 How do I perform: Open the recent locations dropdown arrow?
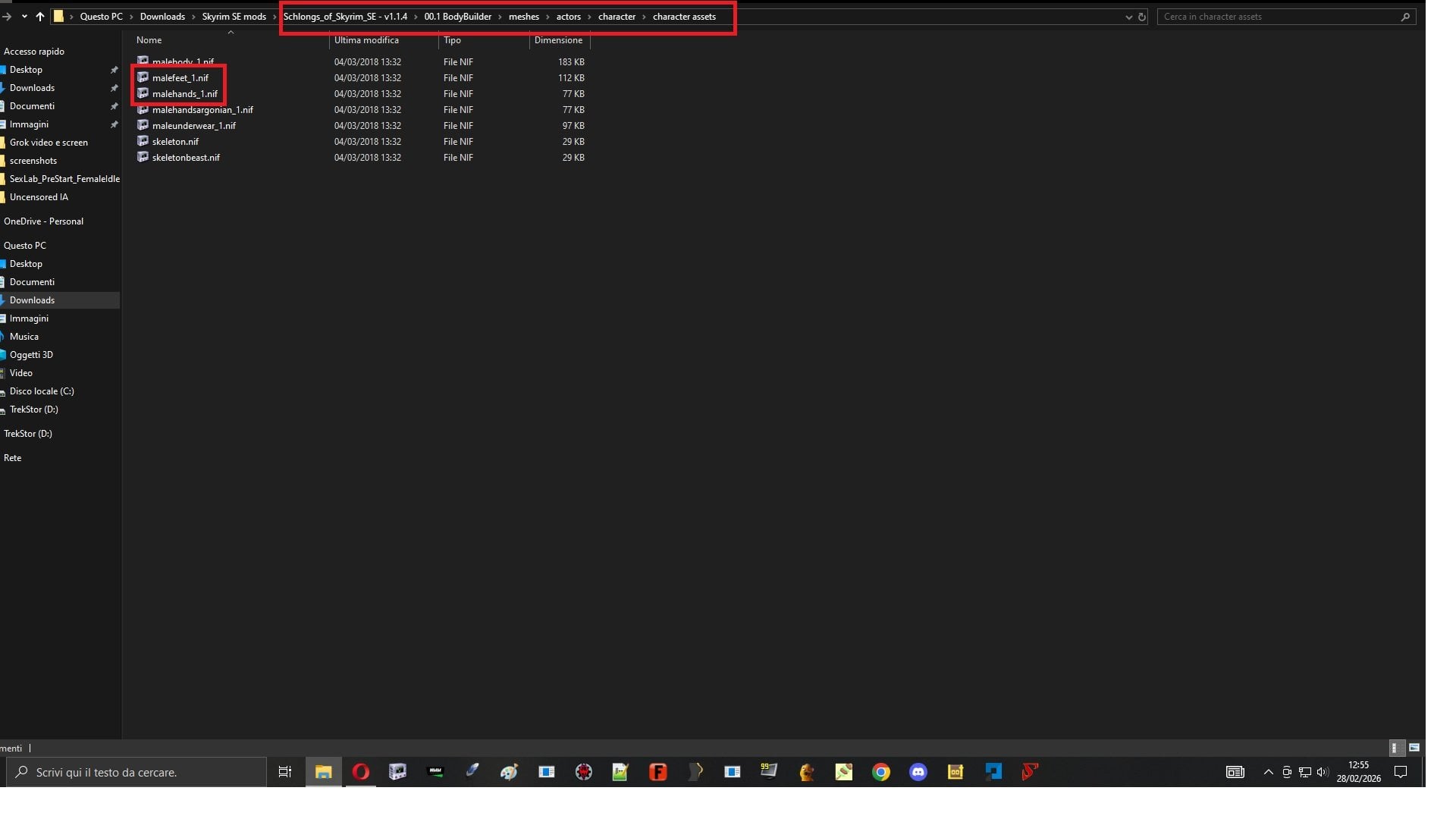tap(24, 16)
